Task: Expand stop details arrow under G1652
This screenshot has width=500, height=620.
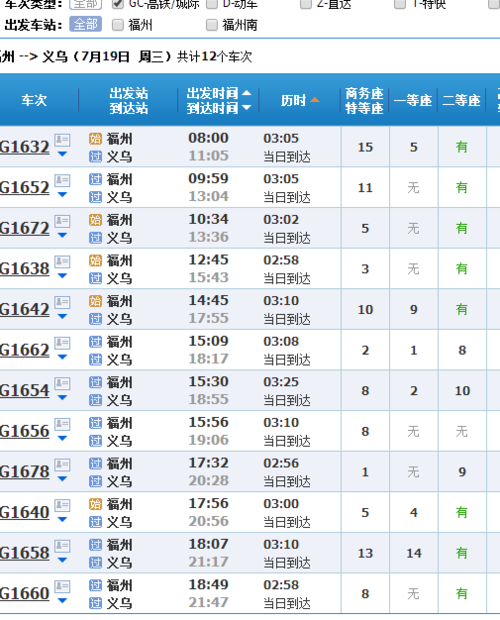Action: tap(62, 195)
